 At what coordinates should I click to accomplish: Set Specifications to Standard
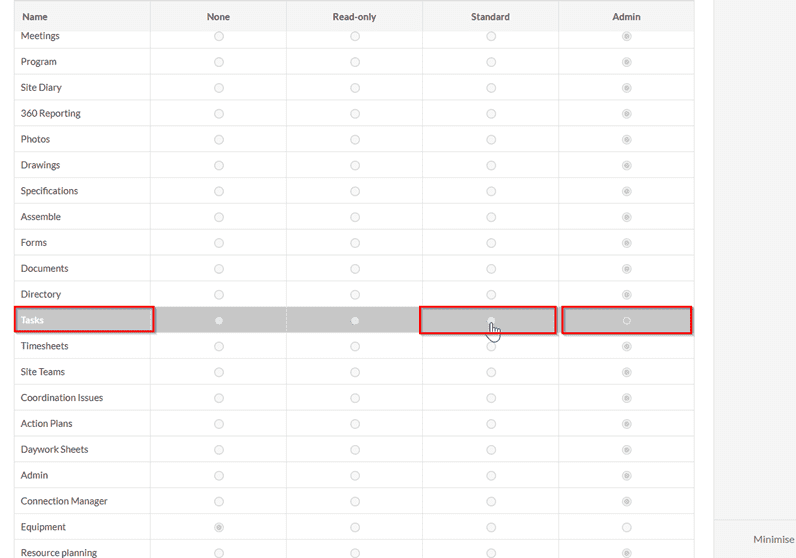point(490,191)
